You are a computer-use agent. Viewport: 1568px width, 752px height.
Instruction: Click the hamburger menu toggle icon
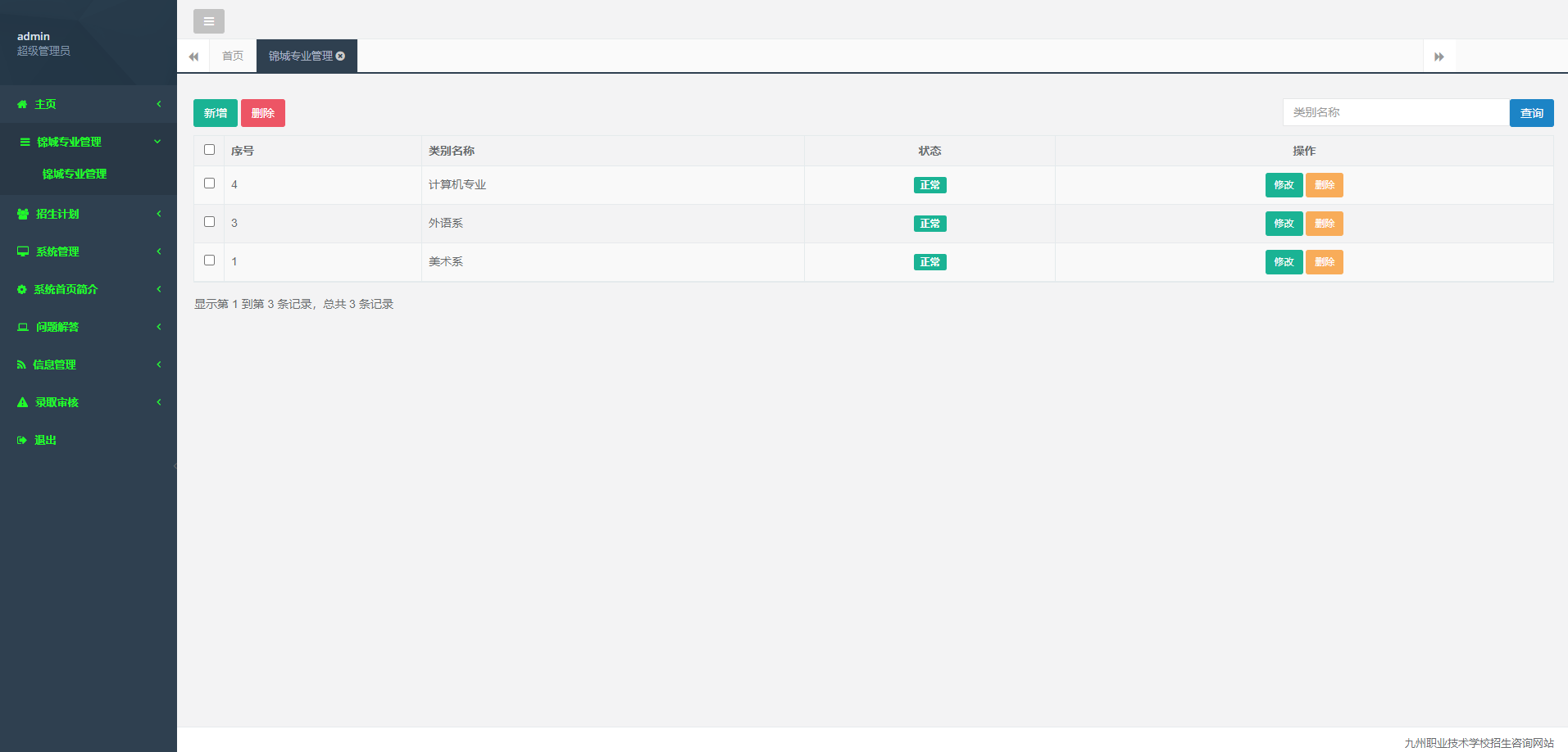click(209, 21)
